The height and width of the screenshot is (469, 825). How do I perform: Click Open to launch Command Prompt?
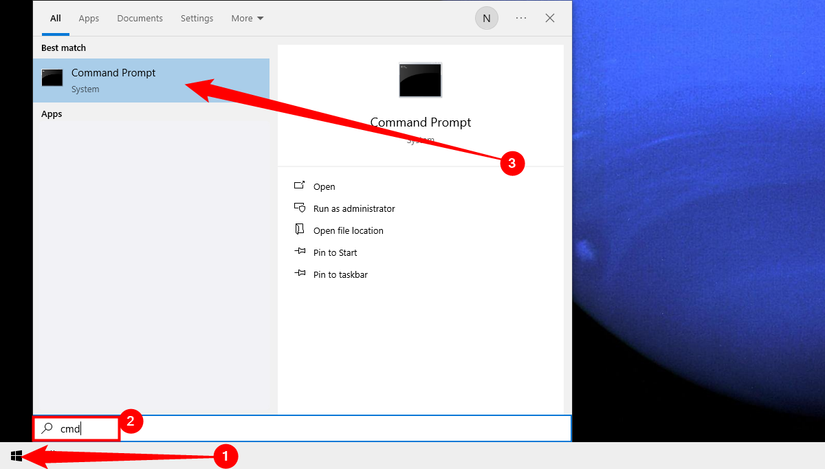(324, 187)
